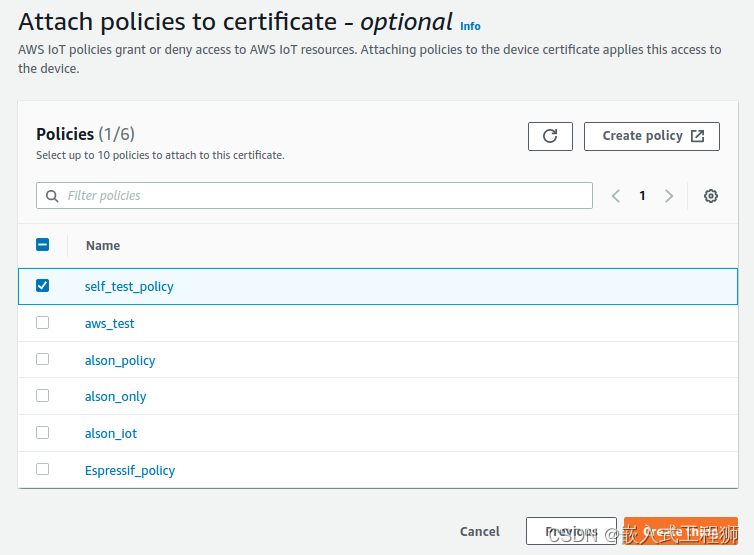Go to previous page arrow
Viewport: 754px width, 555px height.
[616, 196]
